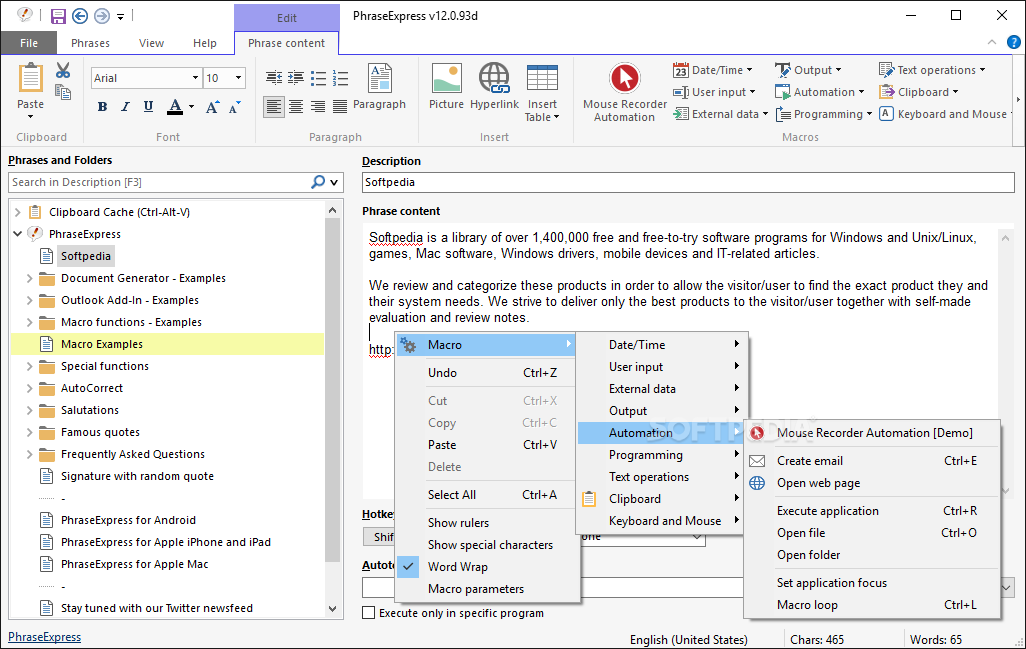Screen dimensions: 1026x649
Task: Align text left
Action: [274, 107]
